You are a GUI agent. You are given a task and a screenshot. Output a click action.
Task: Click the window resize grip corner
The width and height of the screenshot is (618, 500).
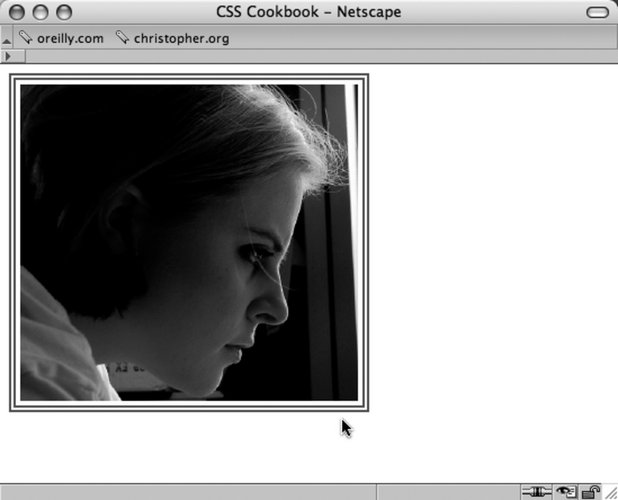610,493
